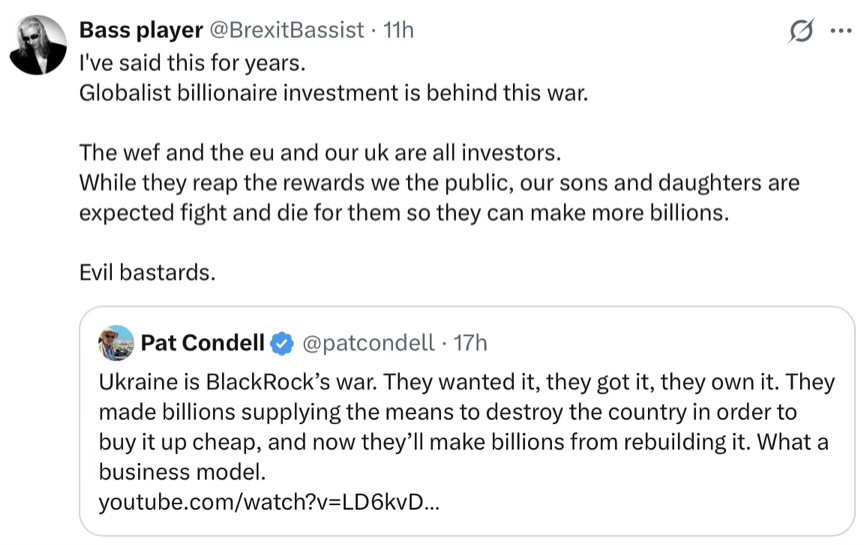This screenshot has width=864, height=545.
Task: Open the Bass player display name
Action: (139, 30)
